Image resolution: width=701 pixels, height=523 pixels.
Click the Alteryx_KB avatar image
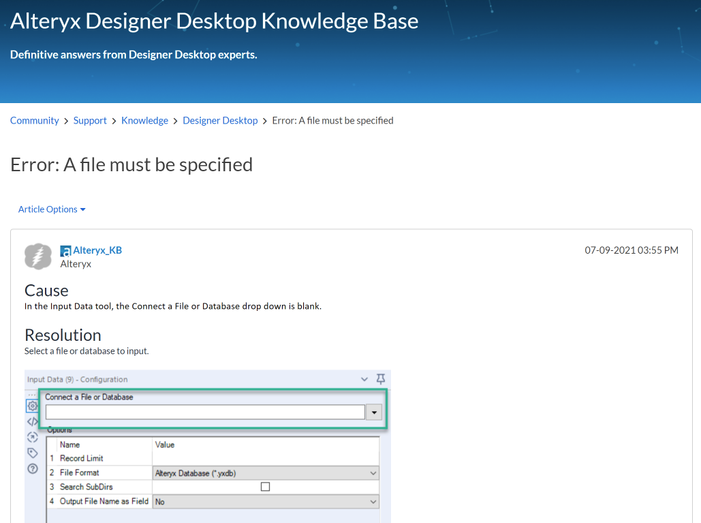click(x=38, y=257)
